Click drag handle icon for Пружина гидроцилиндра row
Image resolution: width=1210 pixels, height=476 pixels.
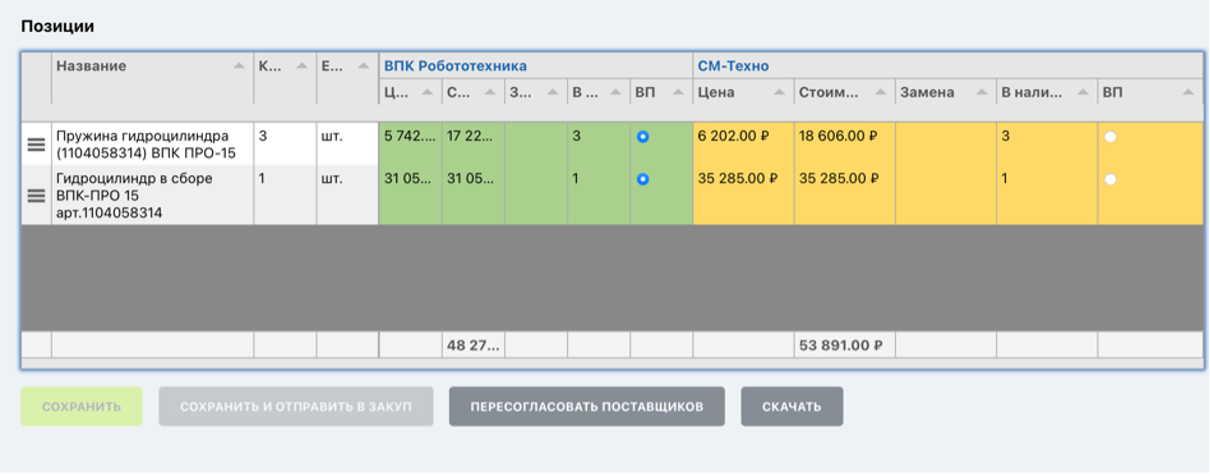[x=35, y=145]
